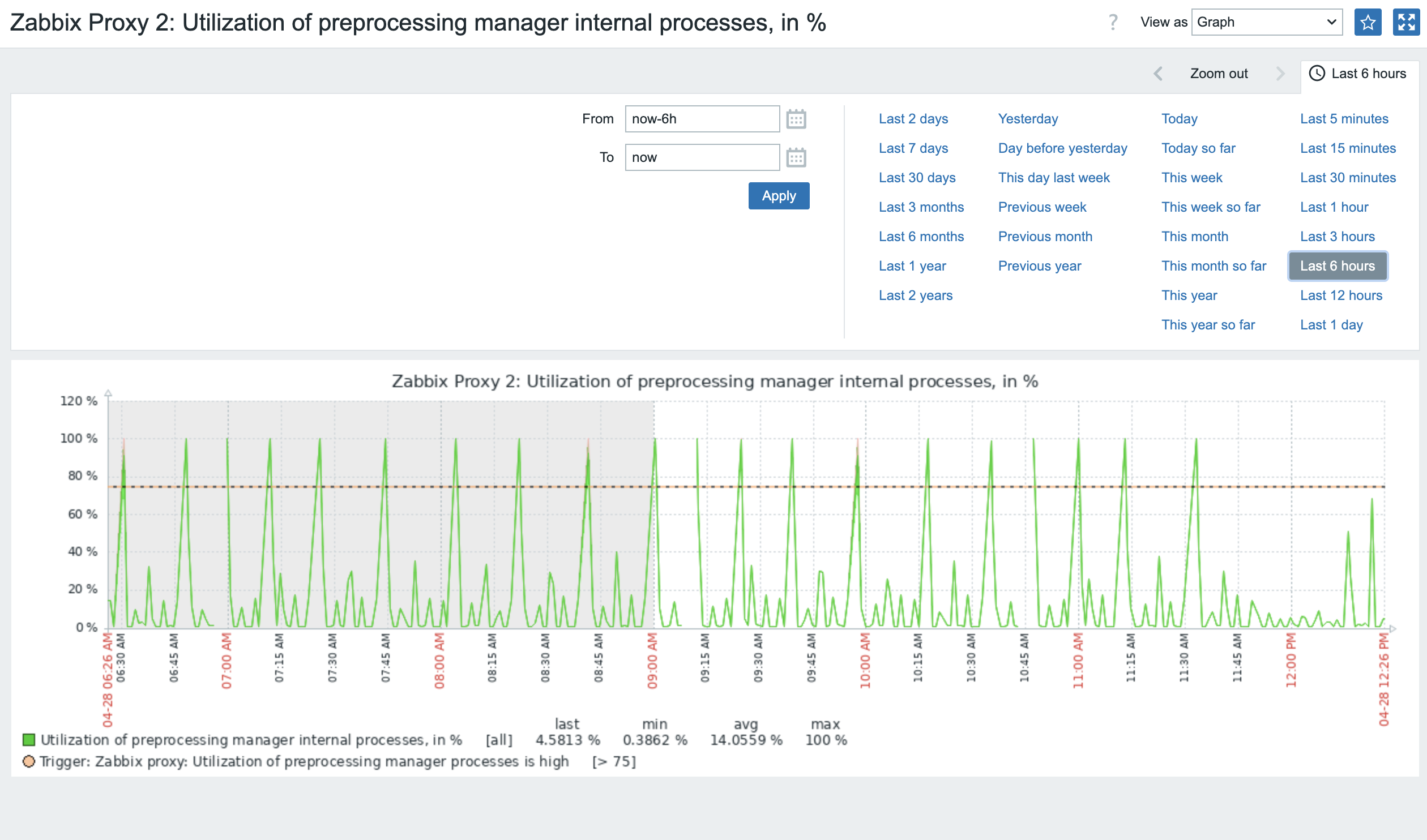Select This week so far

click(1211, 207)
